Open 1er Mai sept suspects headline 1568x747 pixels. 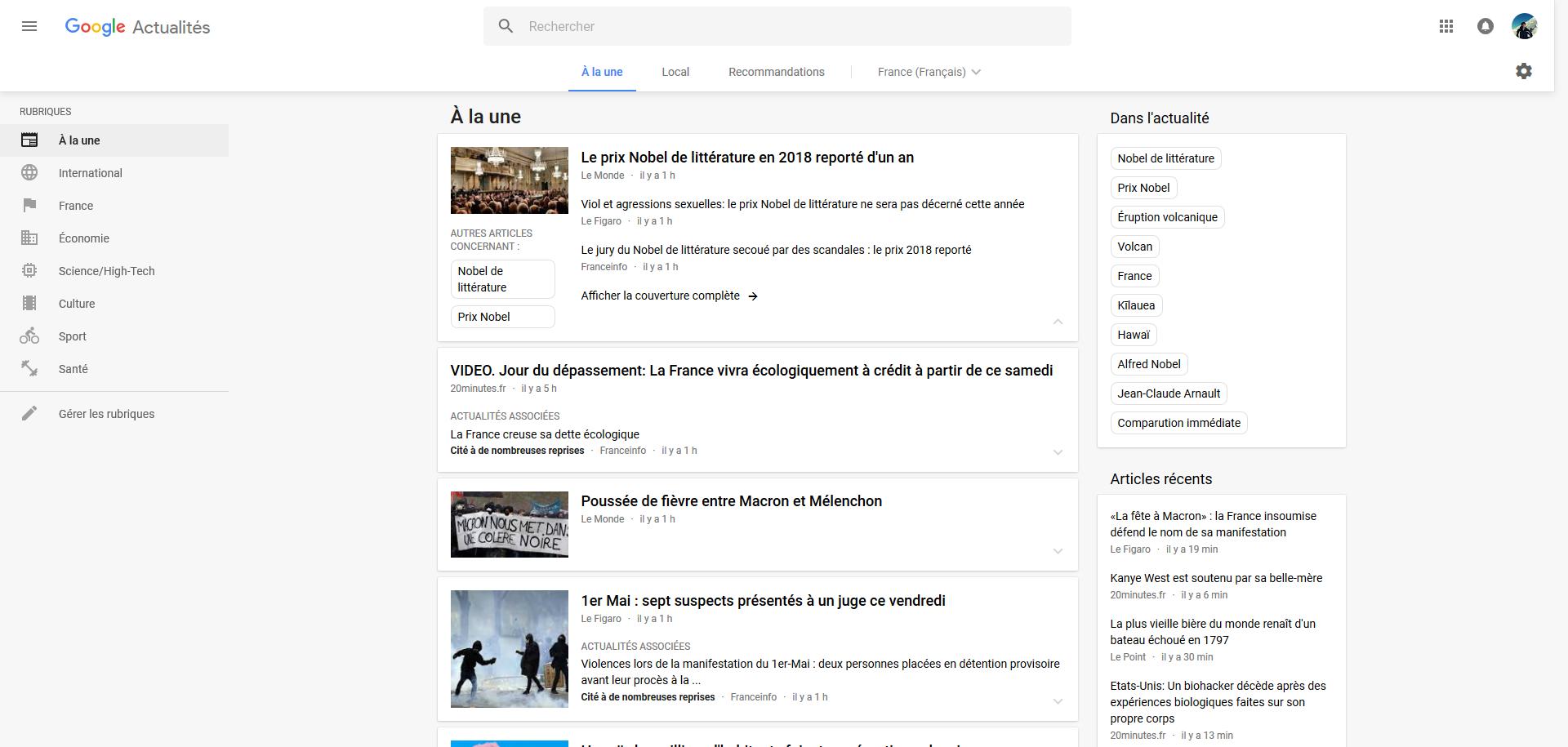click(x=763, y=601)
